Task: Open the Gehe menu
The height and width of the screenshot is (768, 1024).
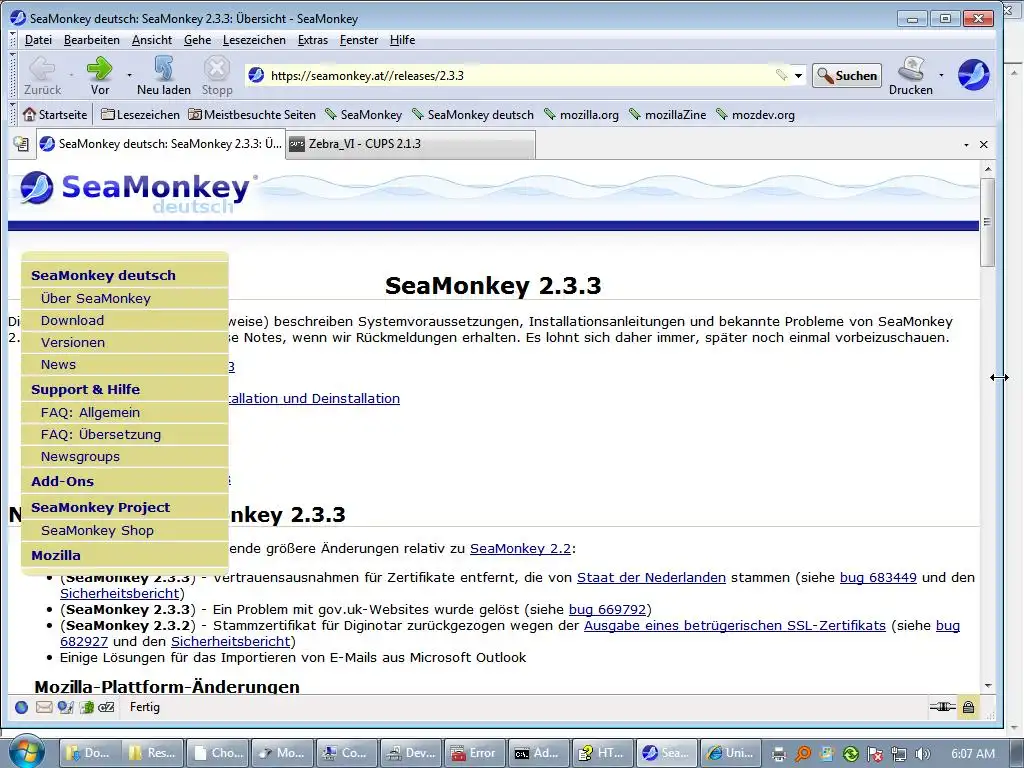Action: point(197,40)
